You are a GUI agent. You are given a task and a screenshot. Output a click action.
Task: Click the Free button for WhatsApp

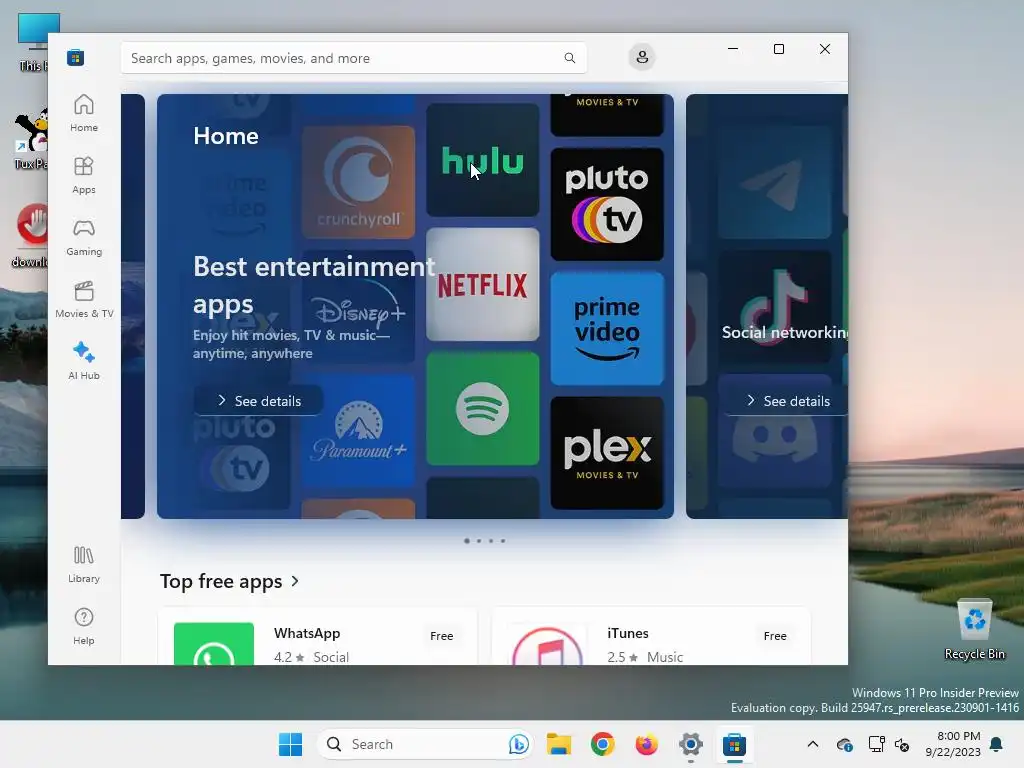pos(441,636)
